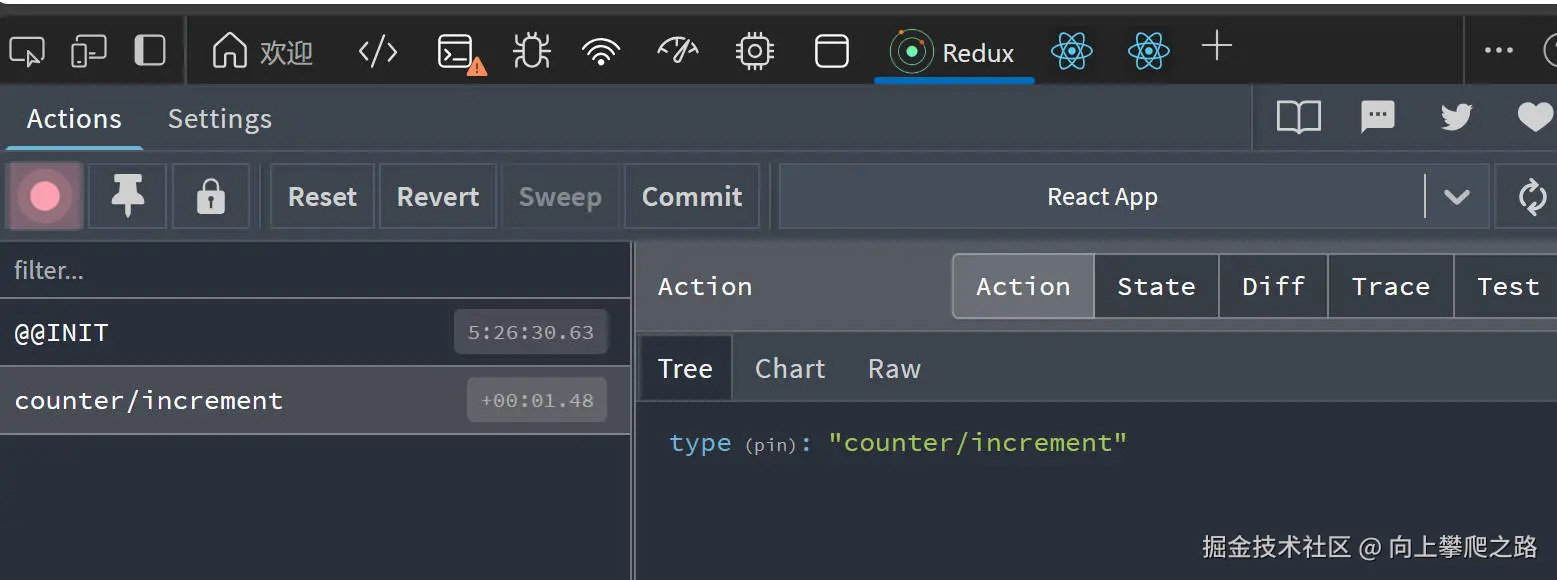This screenshot has width=1557, height=580.
Task: Toggle device emulation icon
Action: point(88,51)
